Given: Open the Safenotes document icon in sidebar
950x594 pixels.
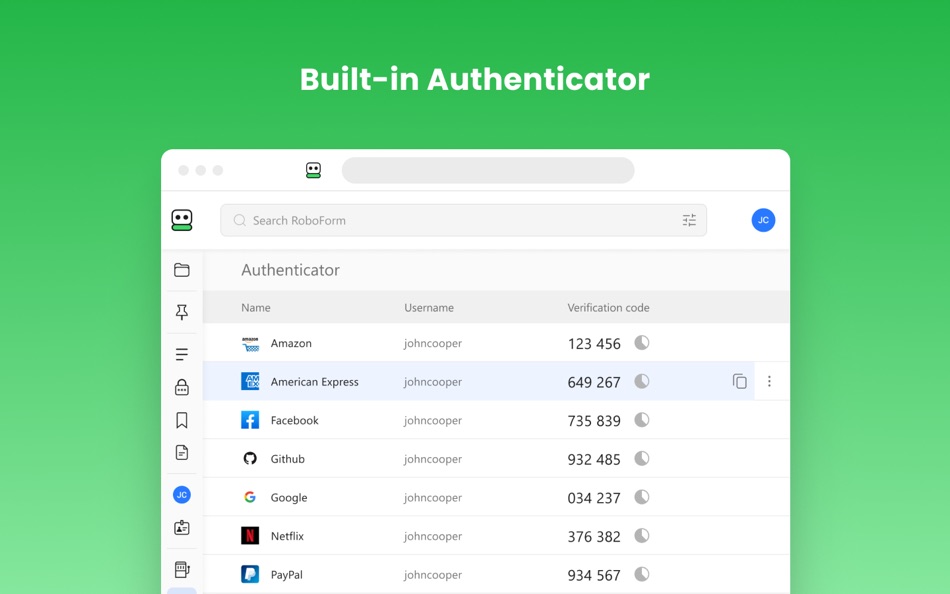Looking at the screenshot, I should coord(182,452).
